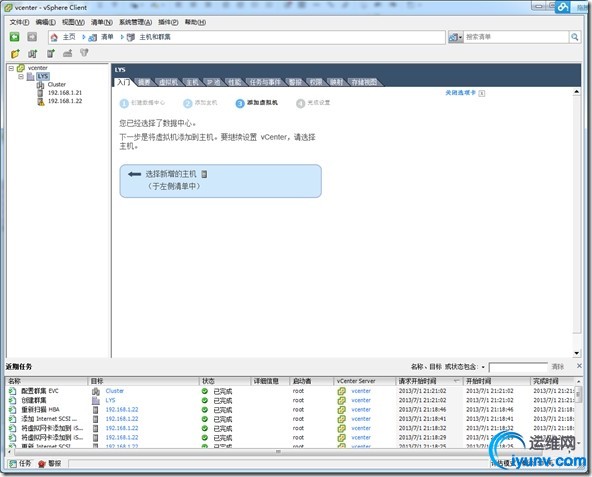Click 192.168.1.22 link in 重新扫描 HBA row
The height and width of the screenshot is (477, 592).
(x=122, y=410)
